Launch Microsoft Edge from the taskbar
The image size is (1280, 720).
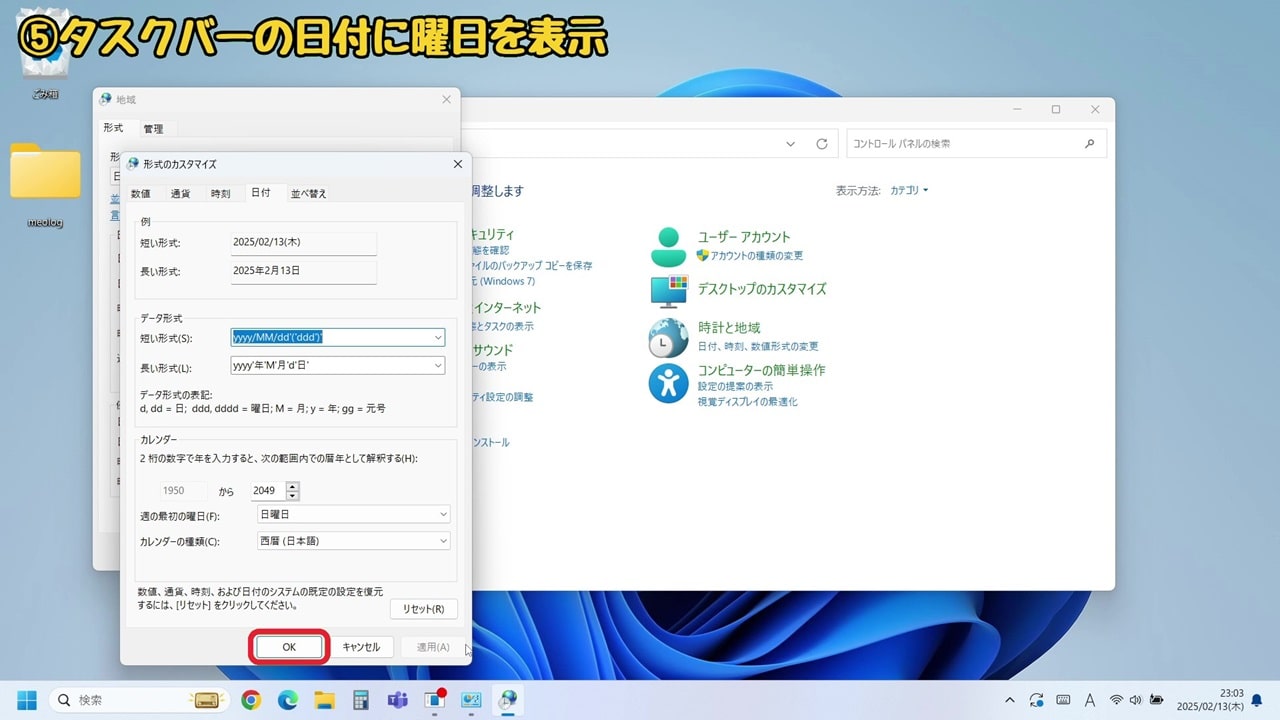pyautogui.click(x=287, y=700)
